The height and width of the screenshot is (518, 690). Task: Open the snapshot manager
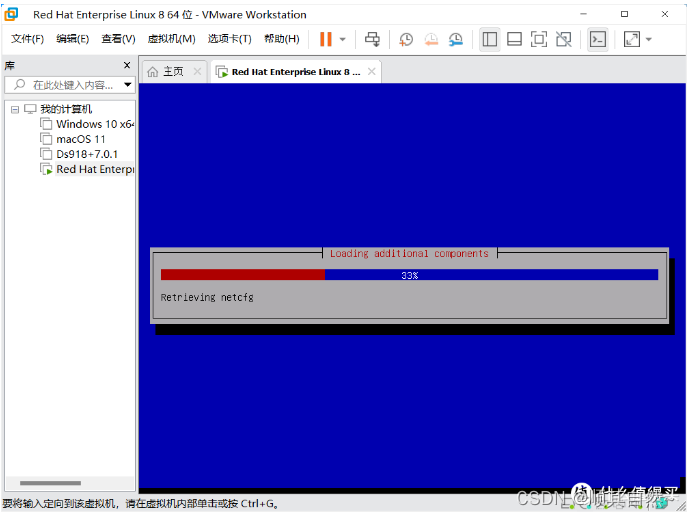coord(456,39)
